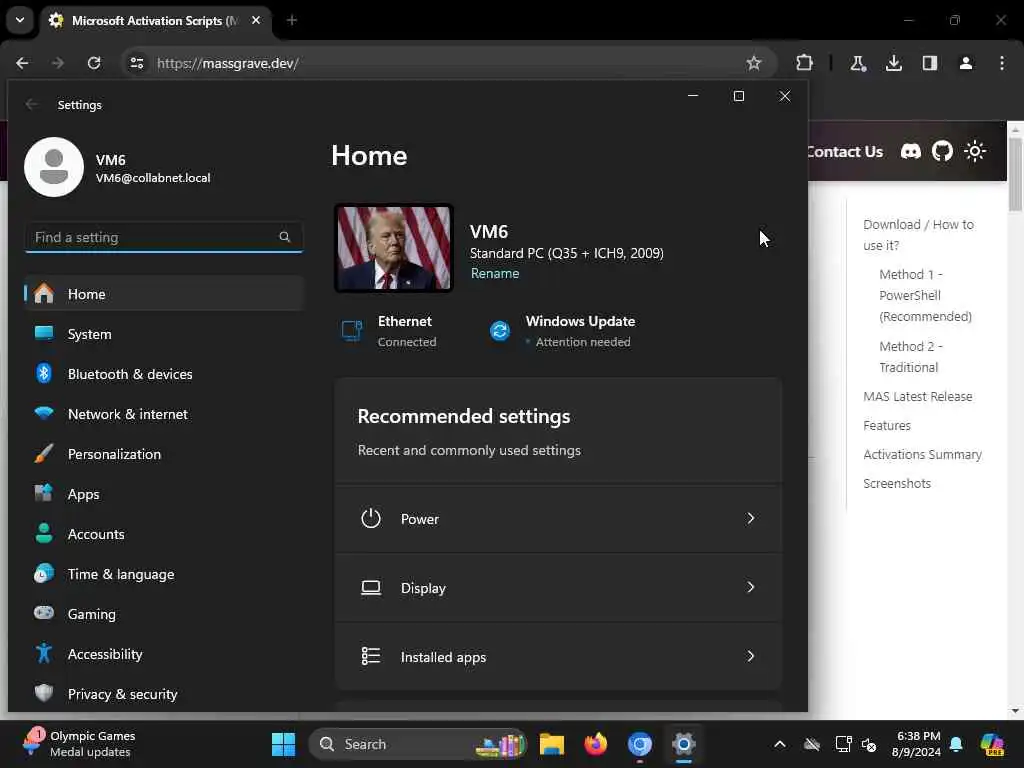
Task: Bookmark this page with the star icon
Action: (x=754, y=63)
